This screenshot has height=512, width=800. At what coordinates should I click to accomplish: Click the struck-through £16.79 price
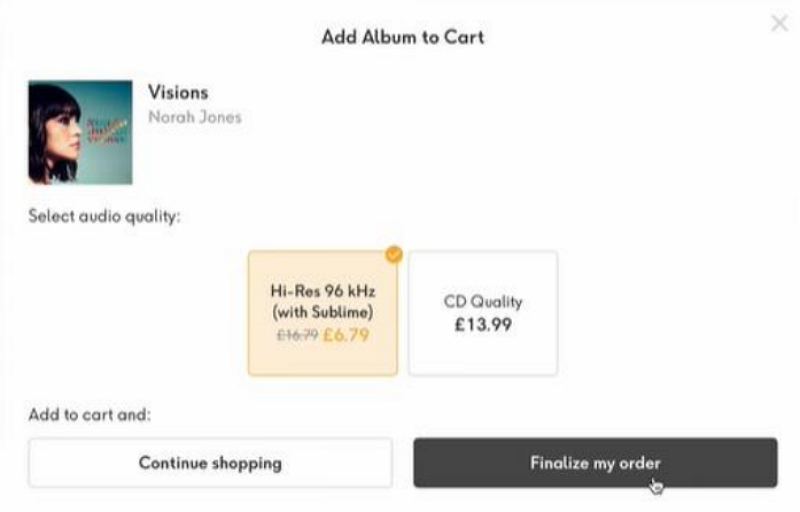coord(297,335)
